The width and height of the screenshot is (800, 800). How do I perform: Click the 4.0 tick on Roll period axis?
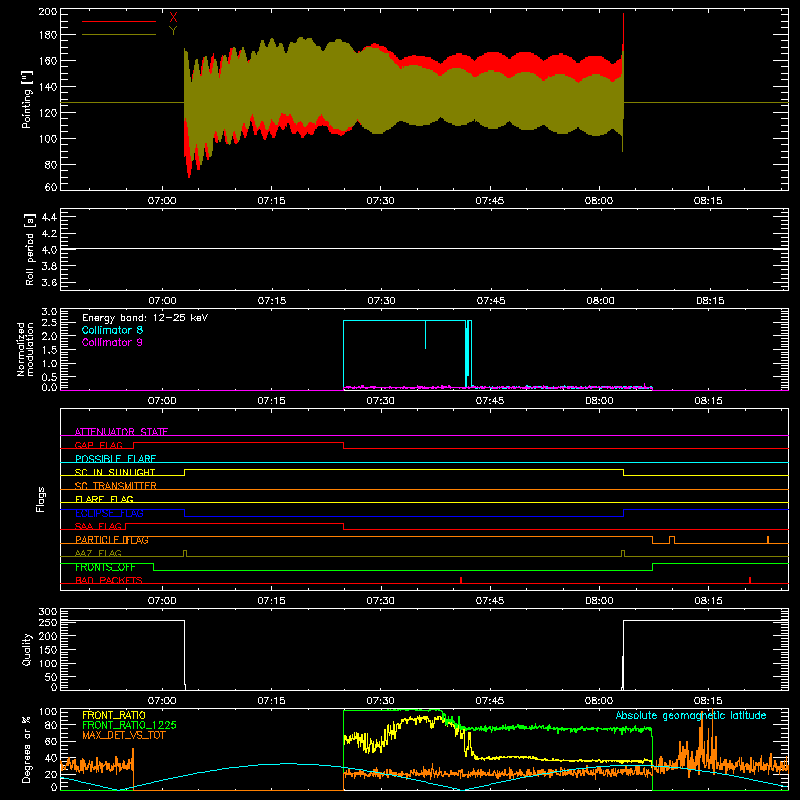[49, 250]
